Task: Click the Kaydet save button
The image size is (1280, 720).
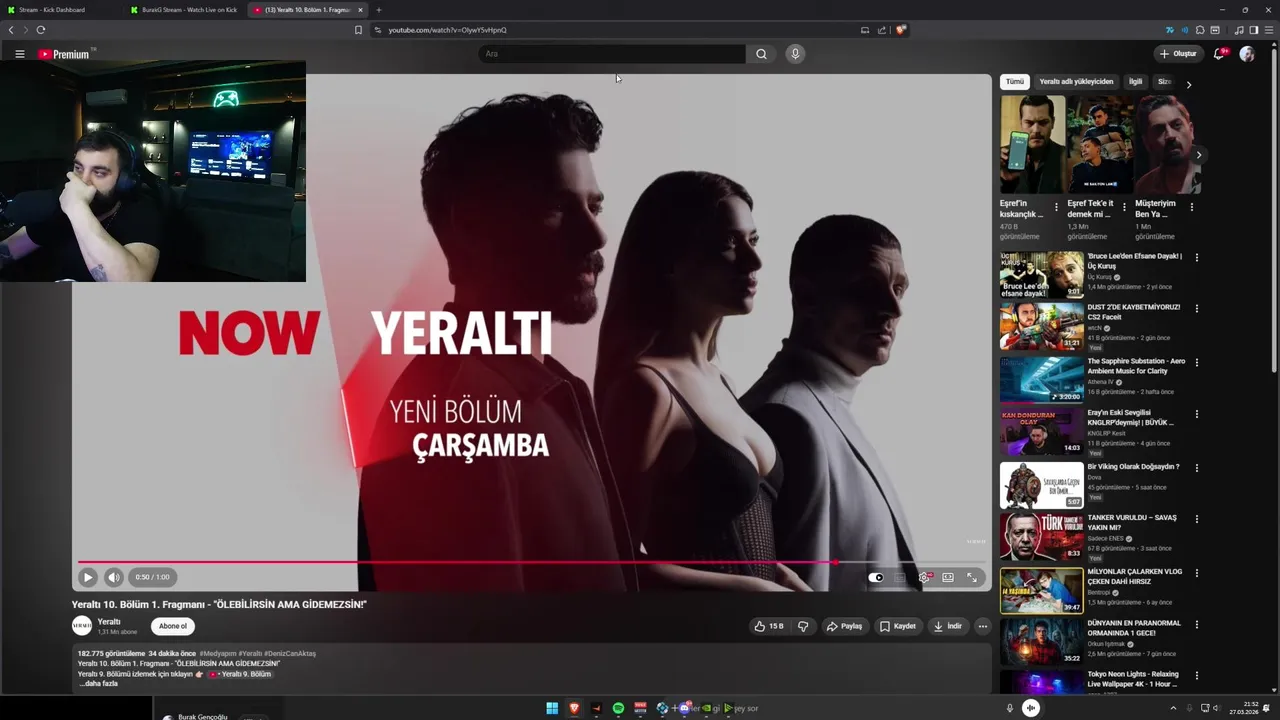Action: [x=897, y=626]
